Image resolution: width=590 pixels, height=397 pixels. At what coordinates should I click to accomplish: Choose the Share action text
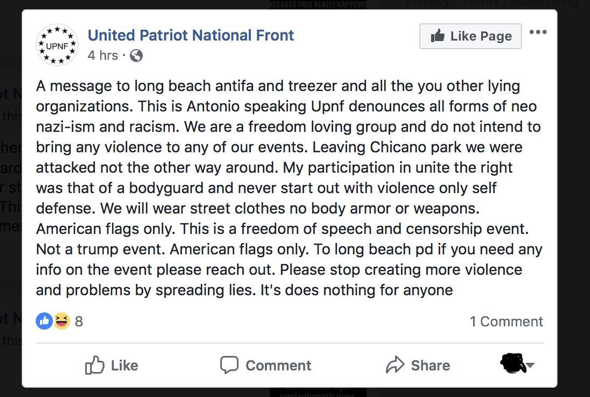pos(430,365)
